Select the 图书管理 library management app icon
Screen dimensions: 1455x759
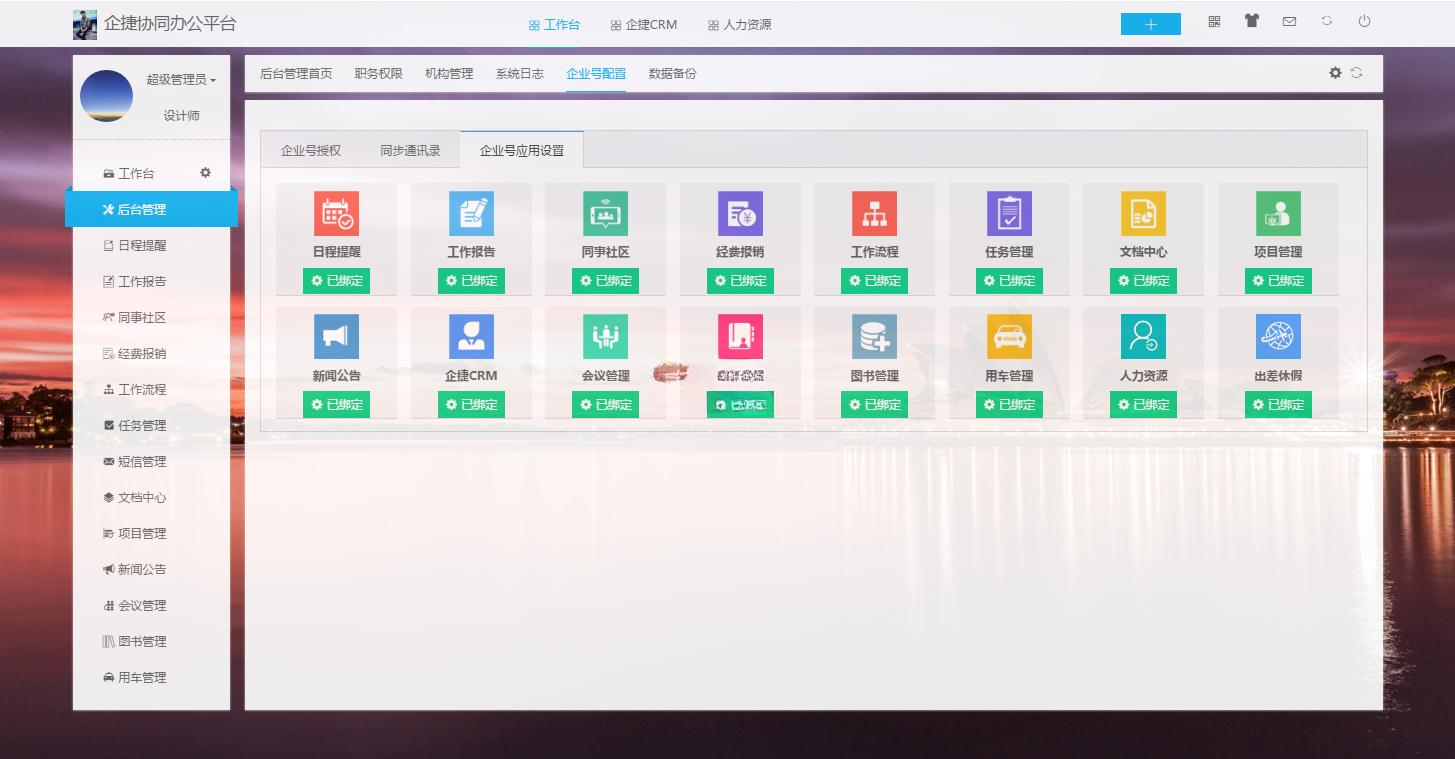(874, 336)
